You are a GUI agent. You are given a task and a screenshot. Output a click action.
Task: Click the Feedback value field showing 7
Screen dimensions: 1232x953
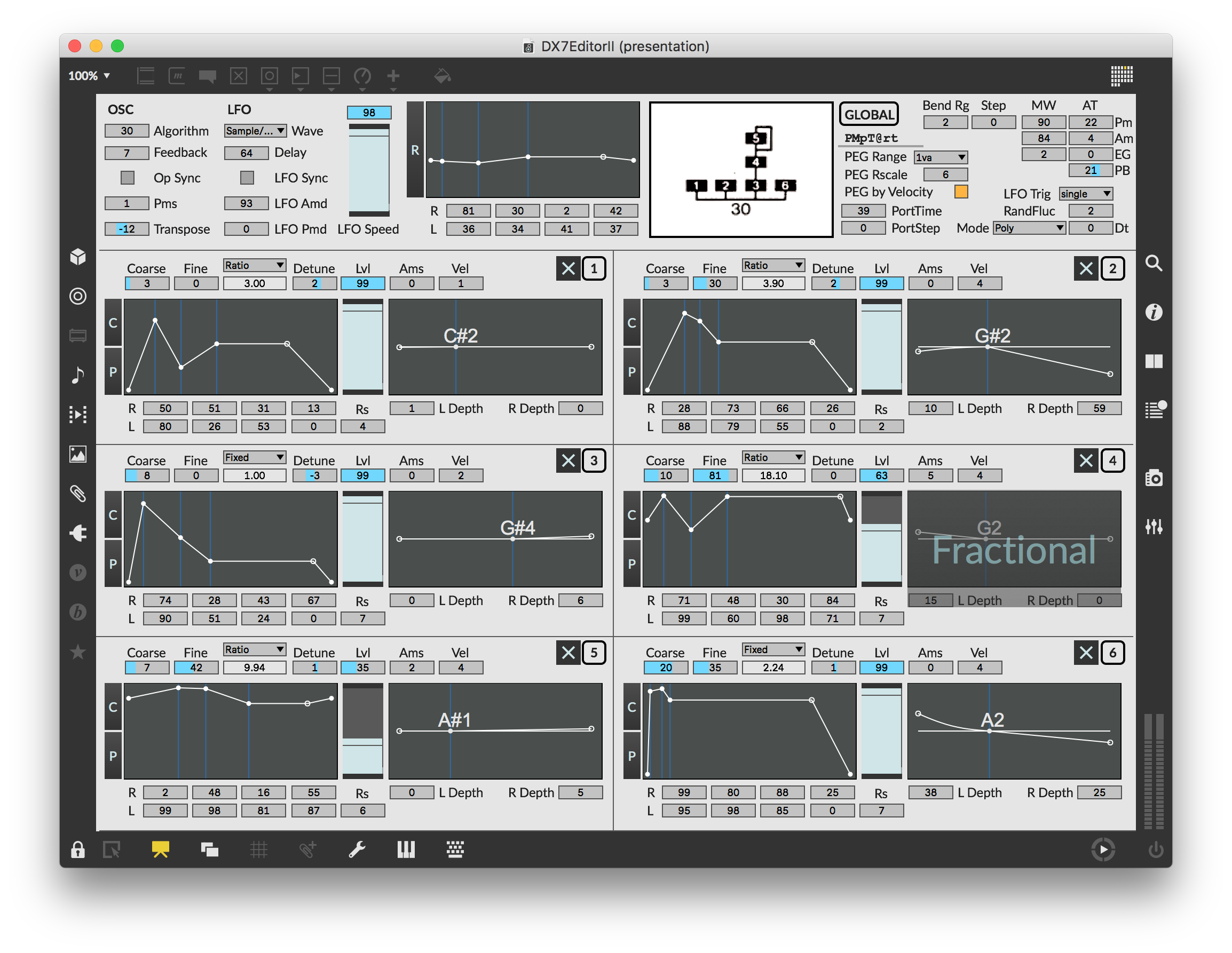pyautogui.click(x=127, y=152)
